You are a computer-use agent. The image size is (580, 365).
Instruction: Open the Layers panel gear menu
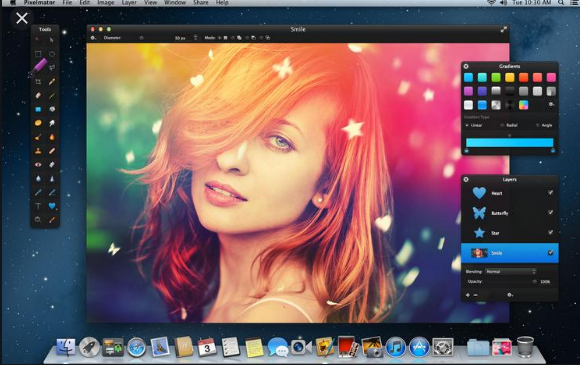[x=510, y=295]
